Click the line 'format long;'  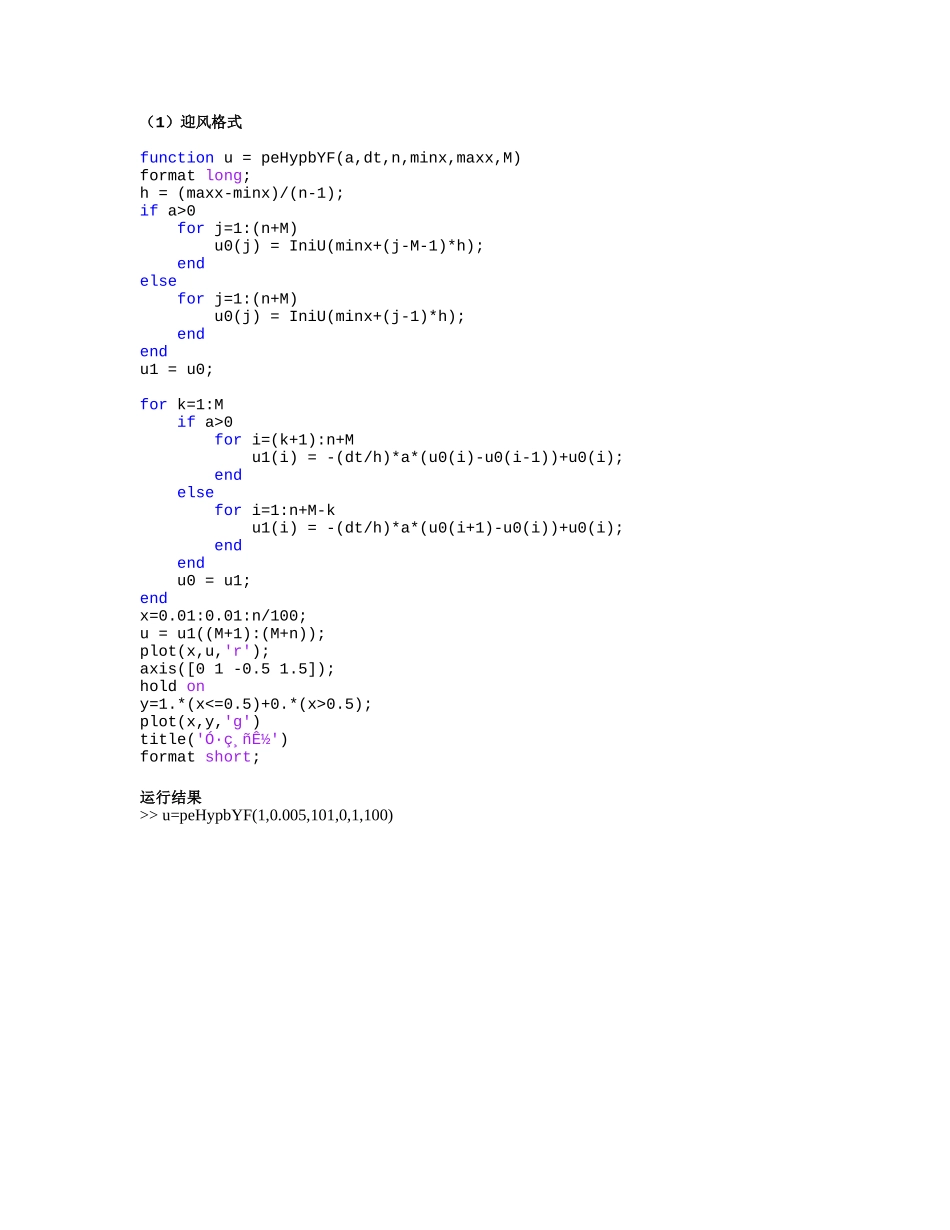pyautogui.click(x=195, y=176)
